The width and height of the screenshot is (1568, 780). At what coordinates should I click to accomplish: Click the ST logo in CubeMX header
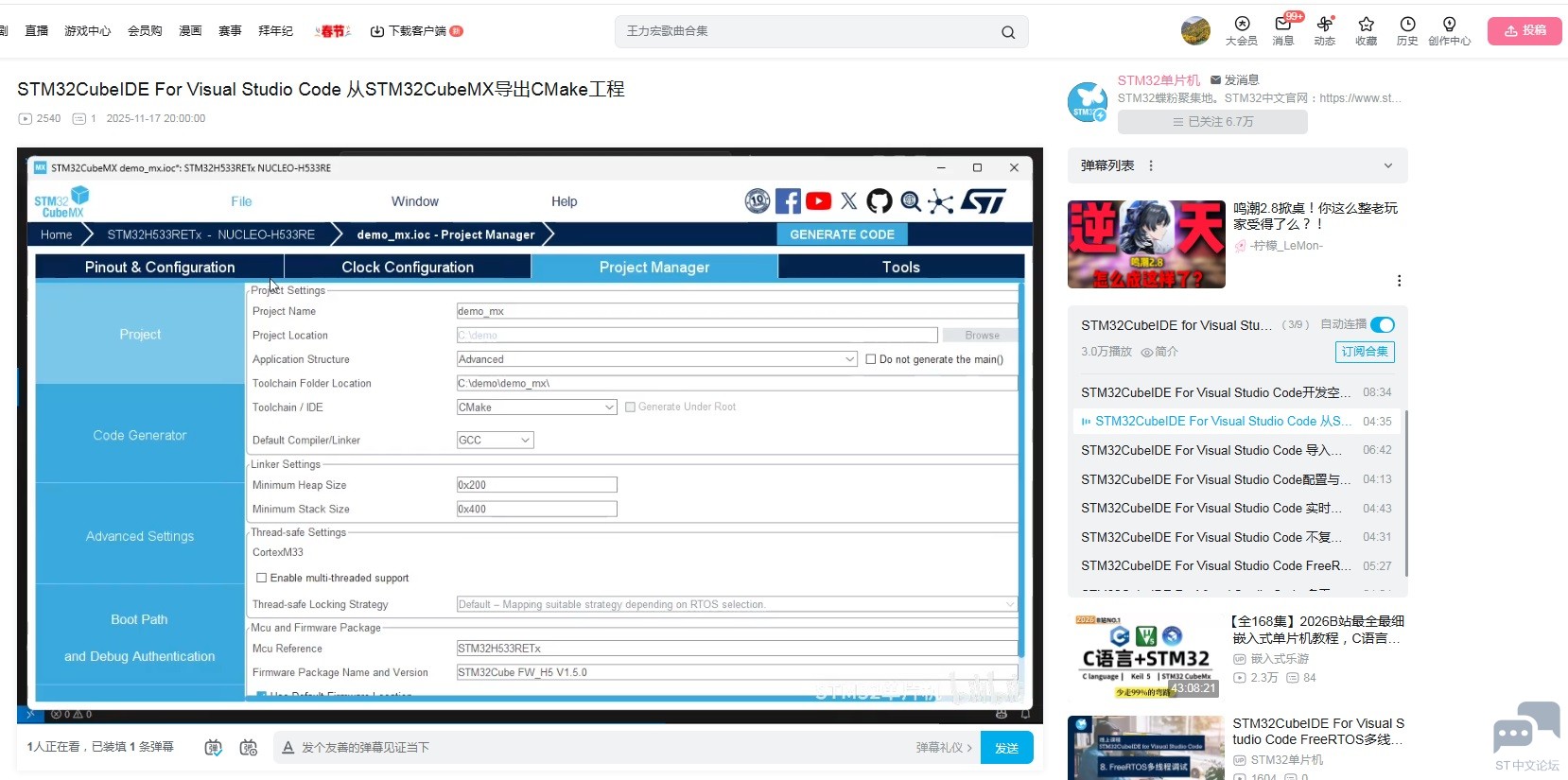coord(984,200)
